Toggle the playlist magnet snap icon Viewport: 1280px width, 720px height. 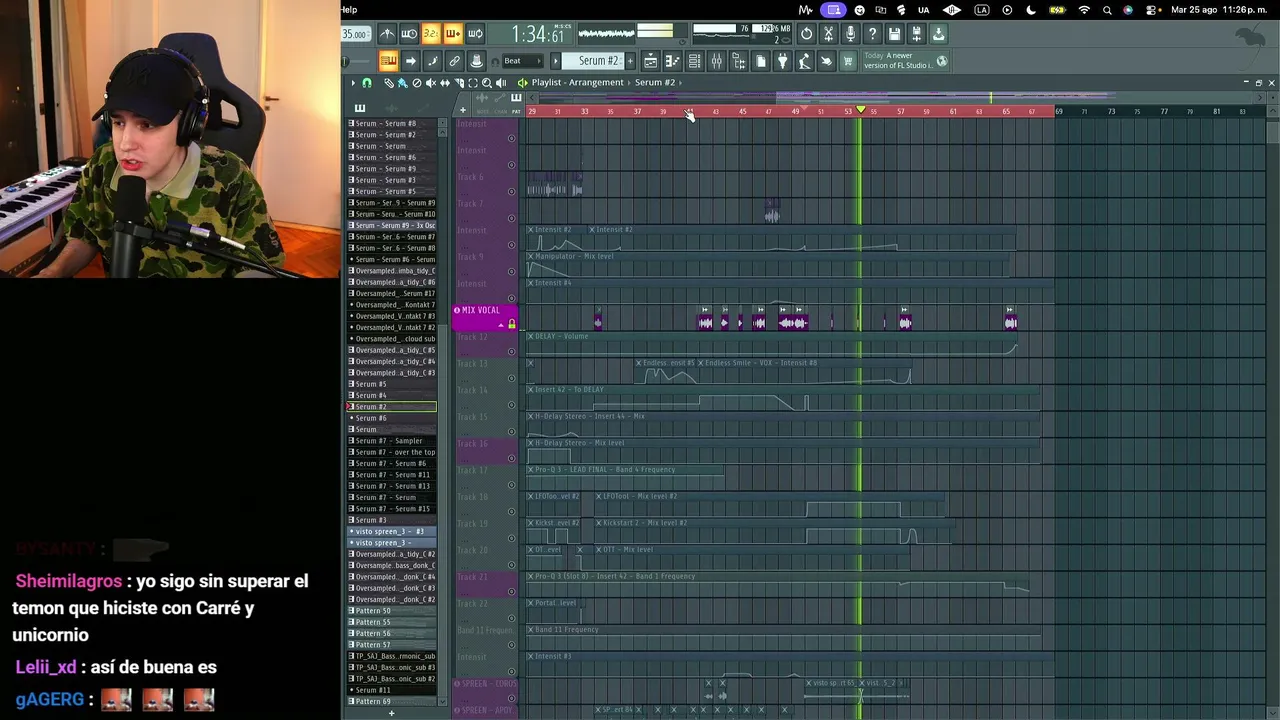(367, 83)
